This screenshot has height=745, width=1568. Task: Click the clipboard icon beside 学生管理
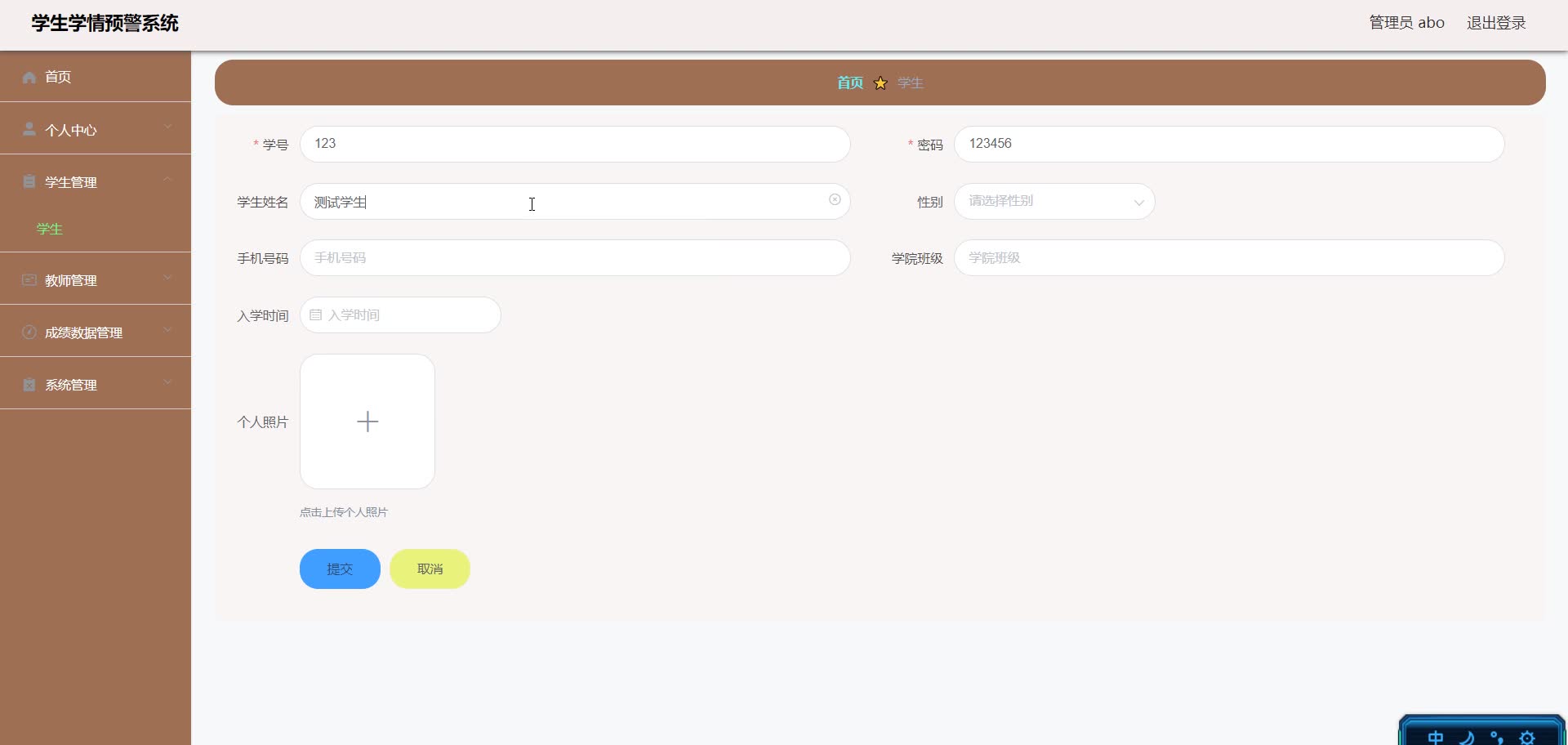pyautogui.click(x=29, y=181)
